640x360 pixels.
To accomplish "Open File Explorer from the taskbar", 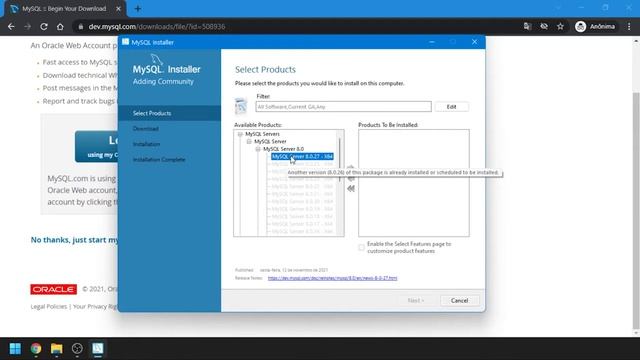I will [x=56, y=349].
